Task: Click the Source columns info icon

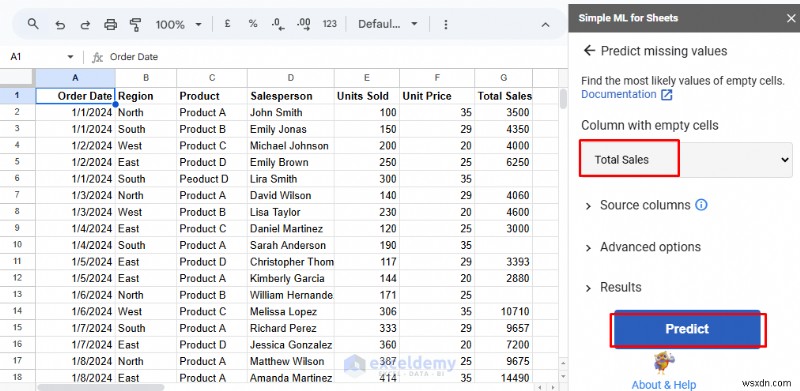Action: pyautogui.click(x=702, y=205)
